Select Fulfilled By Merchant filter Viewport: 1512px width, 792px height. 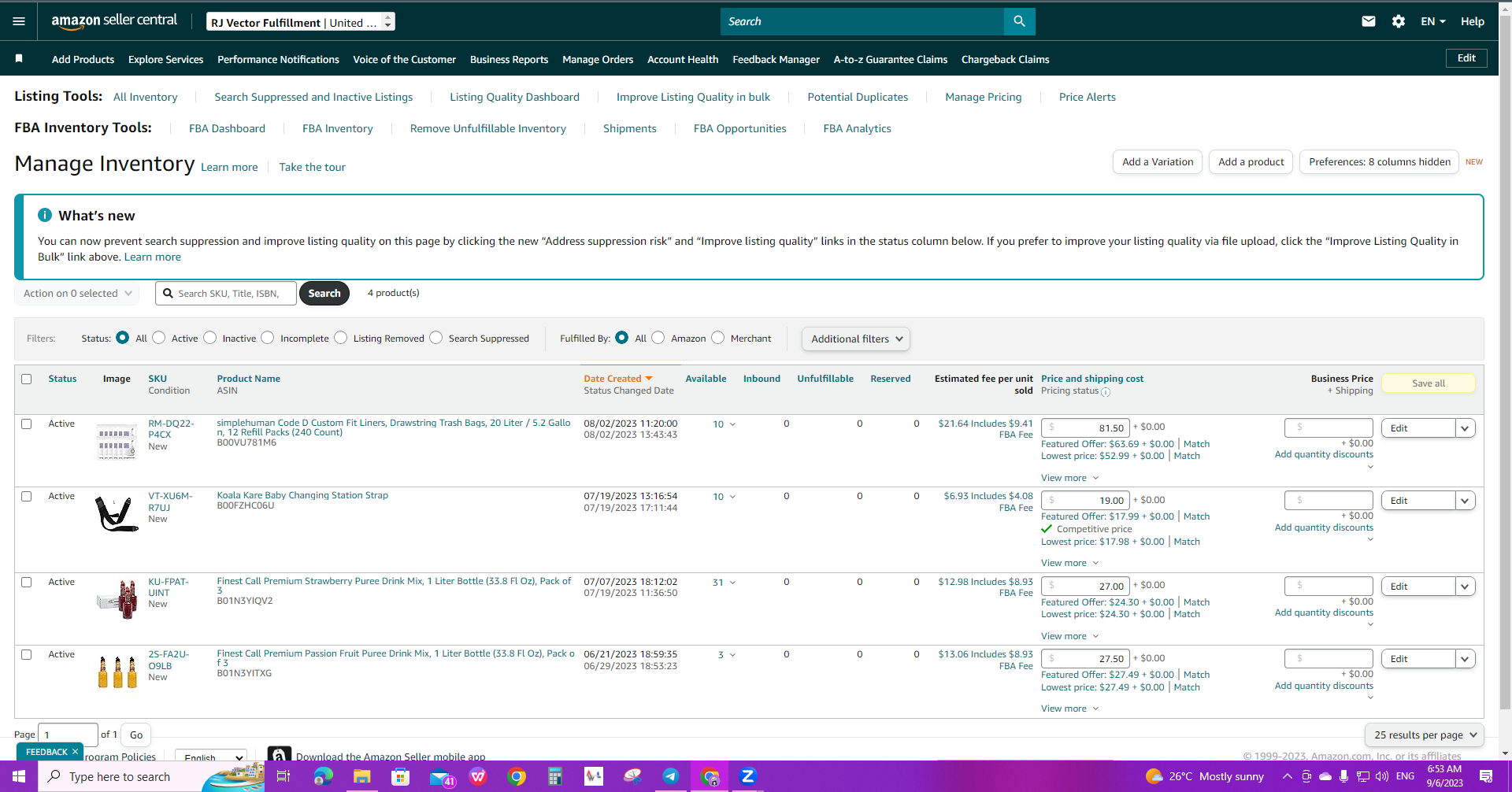click(x=718, y=338)
